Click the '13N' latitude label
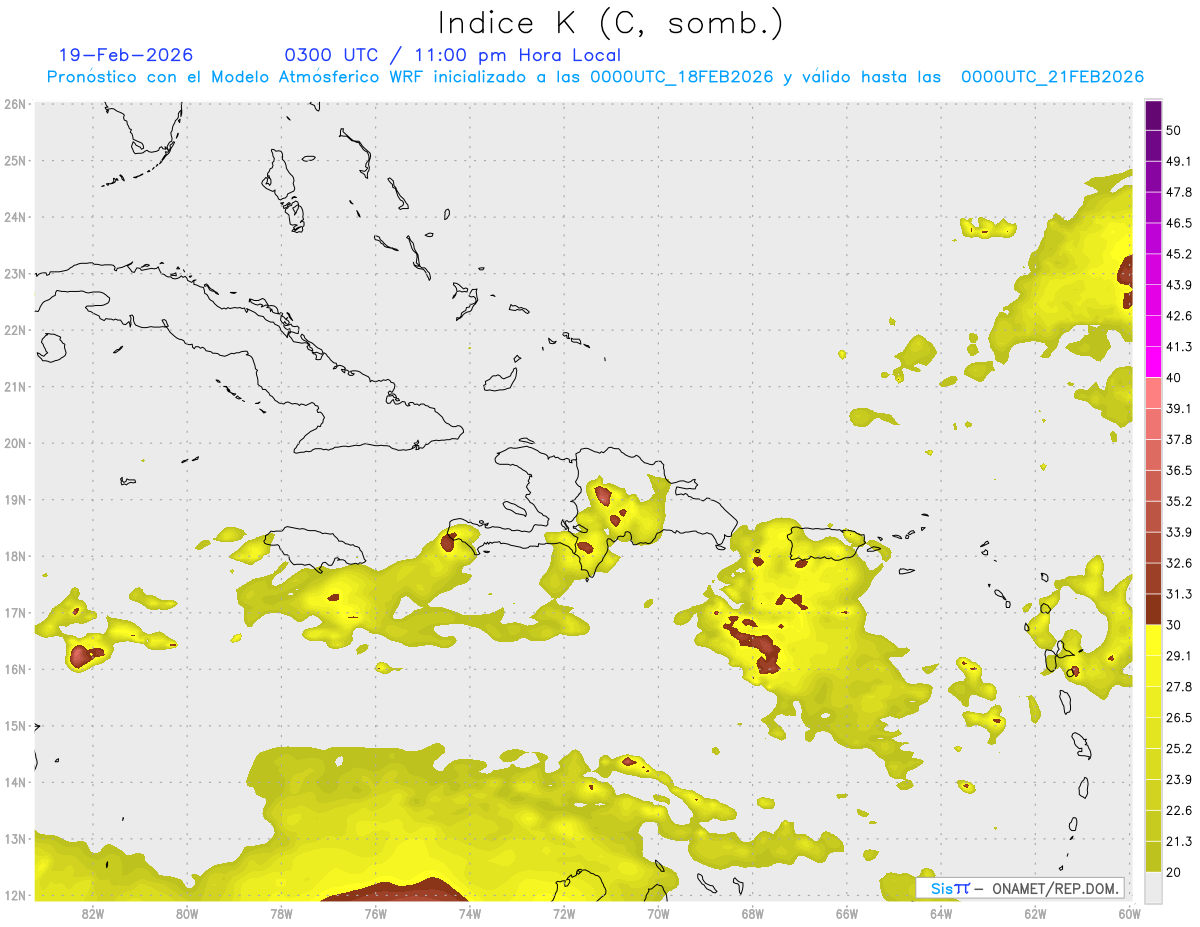The width and height of the screenshot is (1200, 927). coord(15,838)
